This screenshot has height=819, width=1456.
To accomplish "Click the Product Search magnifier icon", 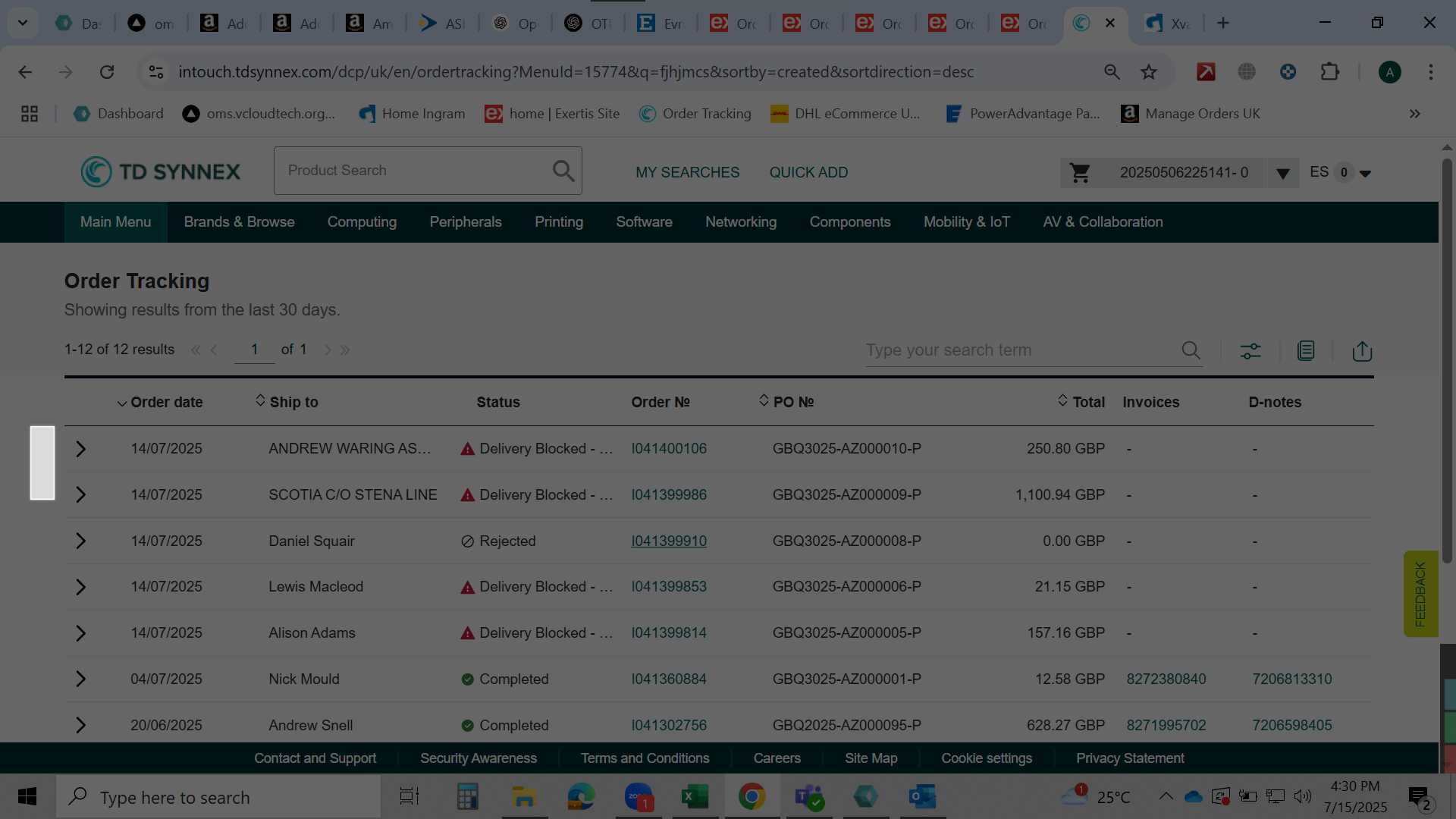I will point(563,171).
